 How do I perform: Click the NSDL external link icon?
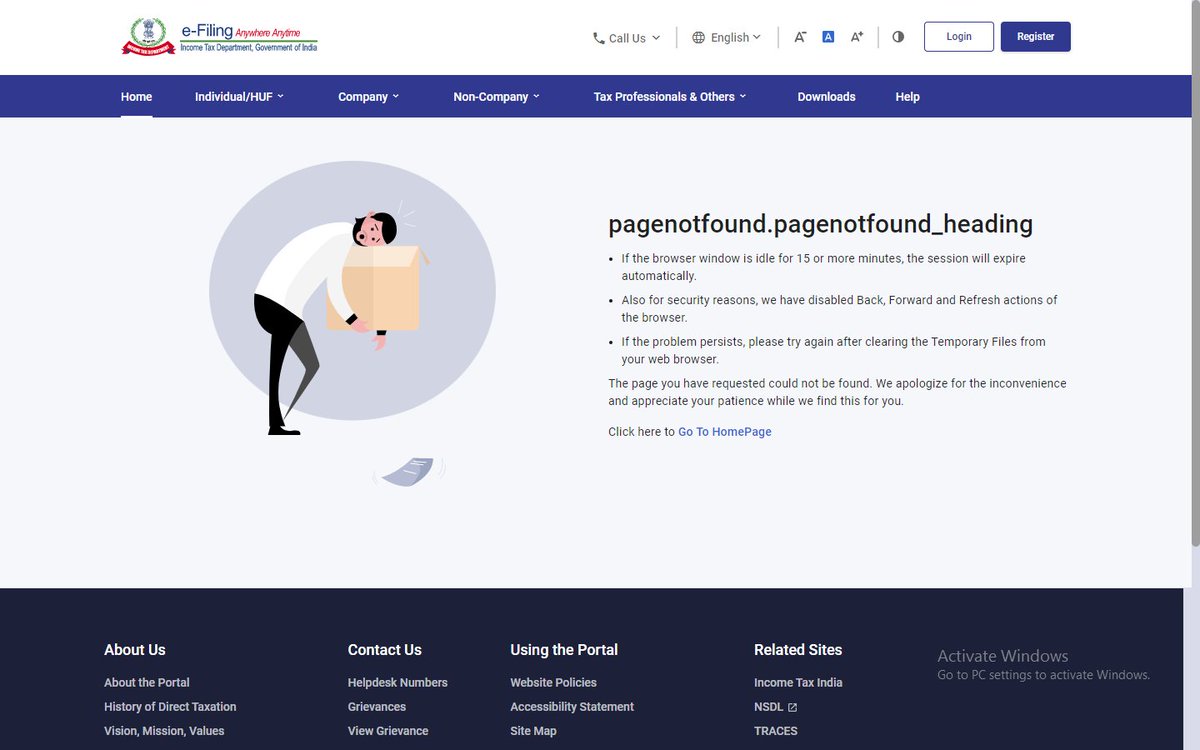tap(792, 707)
